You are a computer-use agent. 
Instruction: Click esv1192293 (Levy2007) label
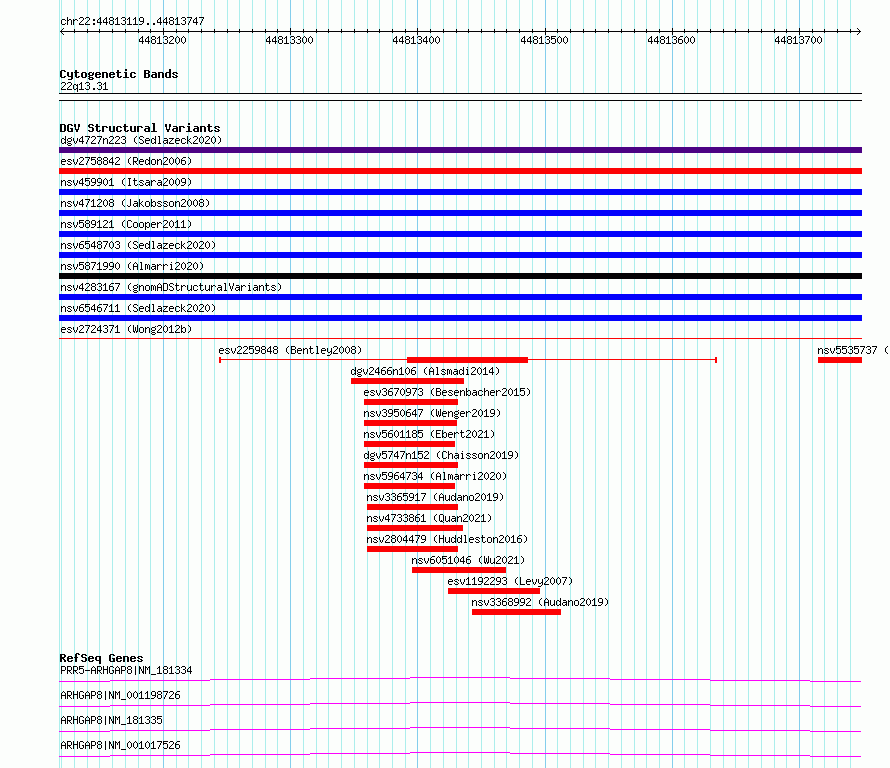click(510, 581)
